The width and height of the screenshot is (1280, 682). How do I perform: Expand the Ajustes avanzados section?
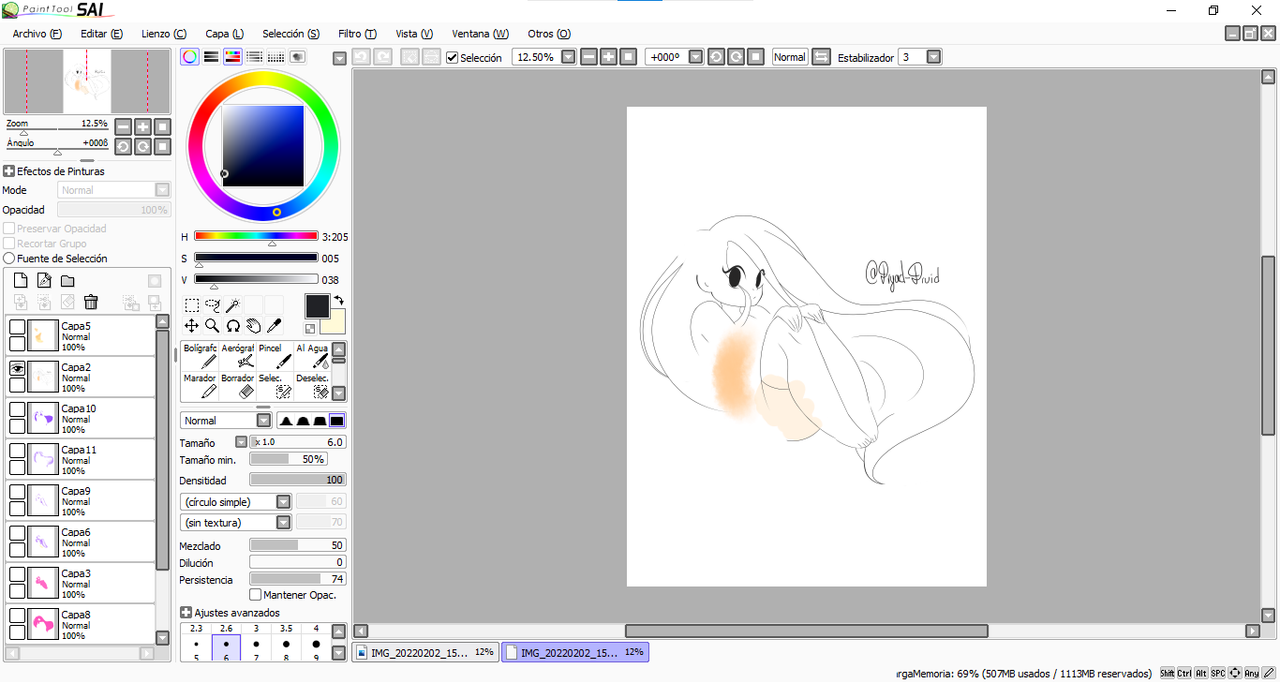(186, 613)
